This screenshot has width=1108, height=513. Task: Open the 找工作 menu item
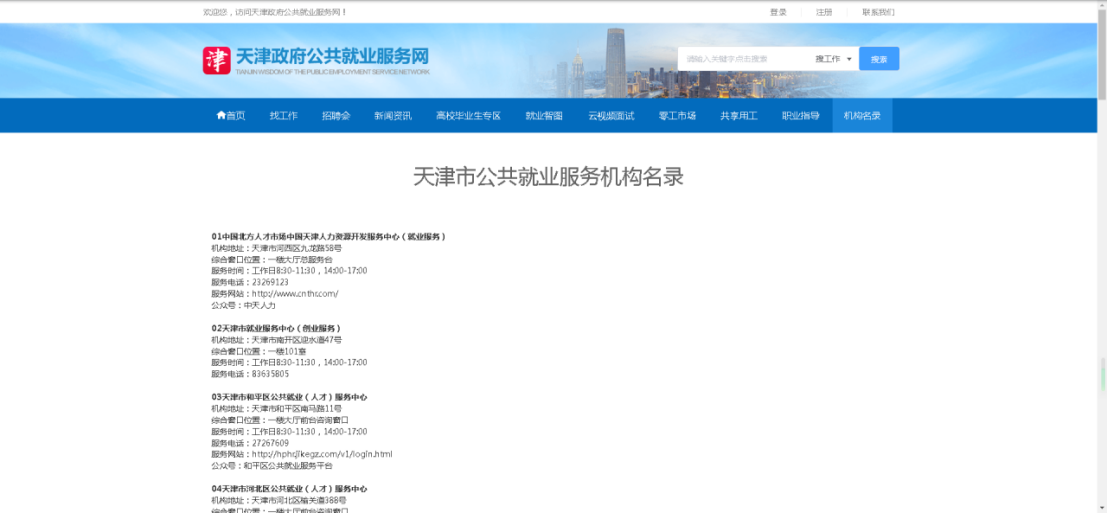point(283,116)
